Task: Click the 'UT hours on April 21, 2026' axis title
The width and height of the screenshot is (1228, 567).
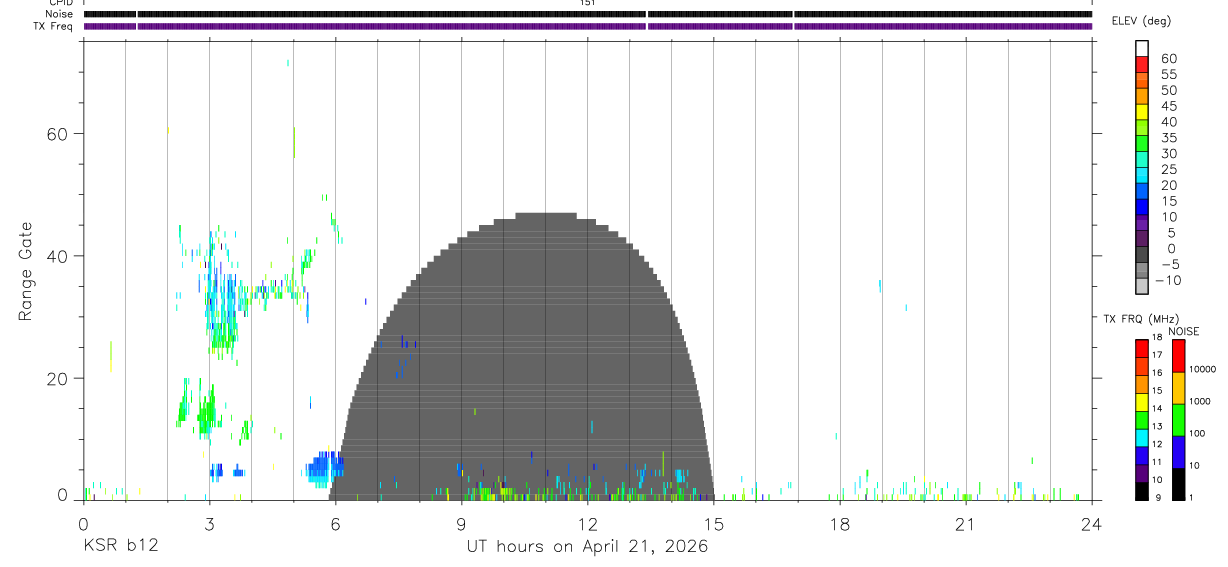Action: coord(587,546)
